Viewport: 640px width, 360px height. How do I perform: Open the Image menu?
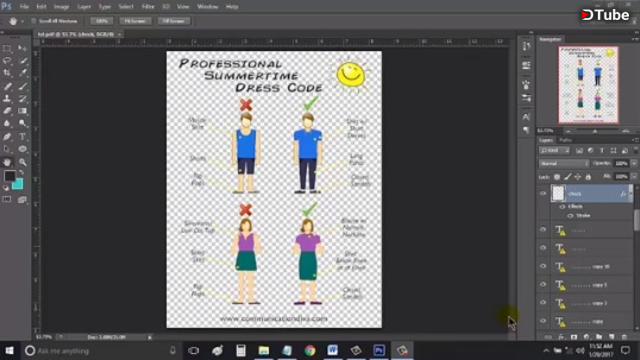coord(62,7)
